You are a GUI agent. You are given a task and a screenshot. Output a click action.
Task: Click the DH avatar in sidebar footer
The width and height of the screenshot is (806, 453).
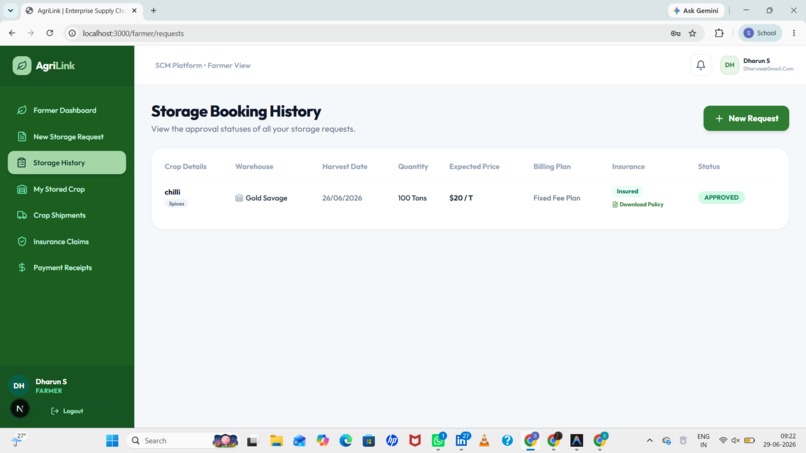tap(19, 386)
